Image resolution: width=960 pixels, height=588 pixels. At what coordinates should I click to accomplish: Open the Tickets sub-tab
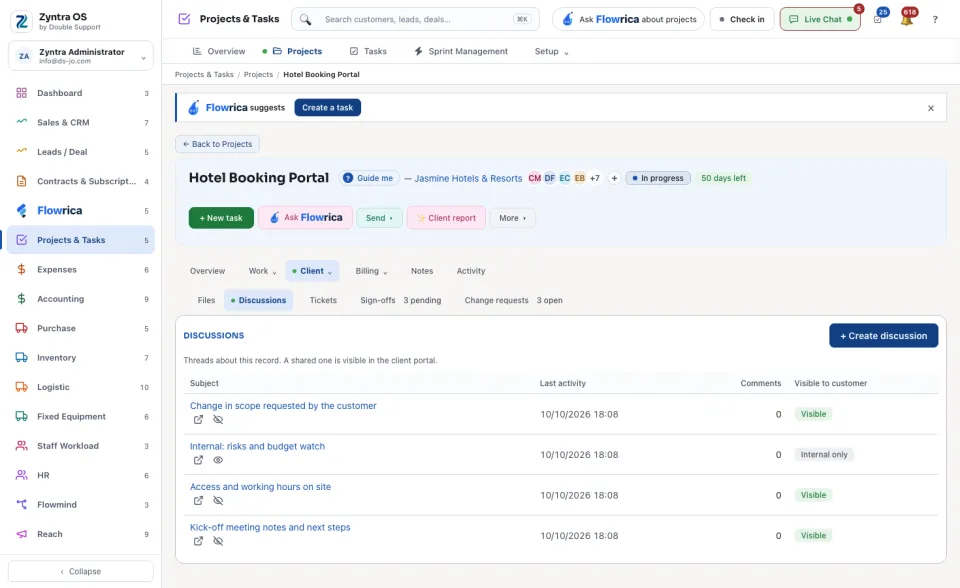323,300
